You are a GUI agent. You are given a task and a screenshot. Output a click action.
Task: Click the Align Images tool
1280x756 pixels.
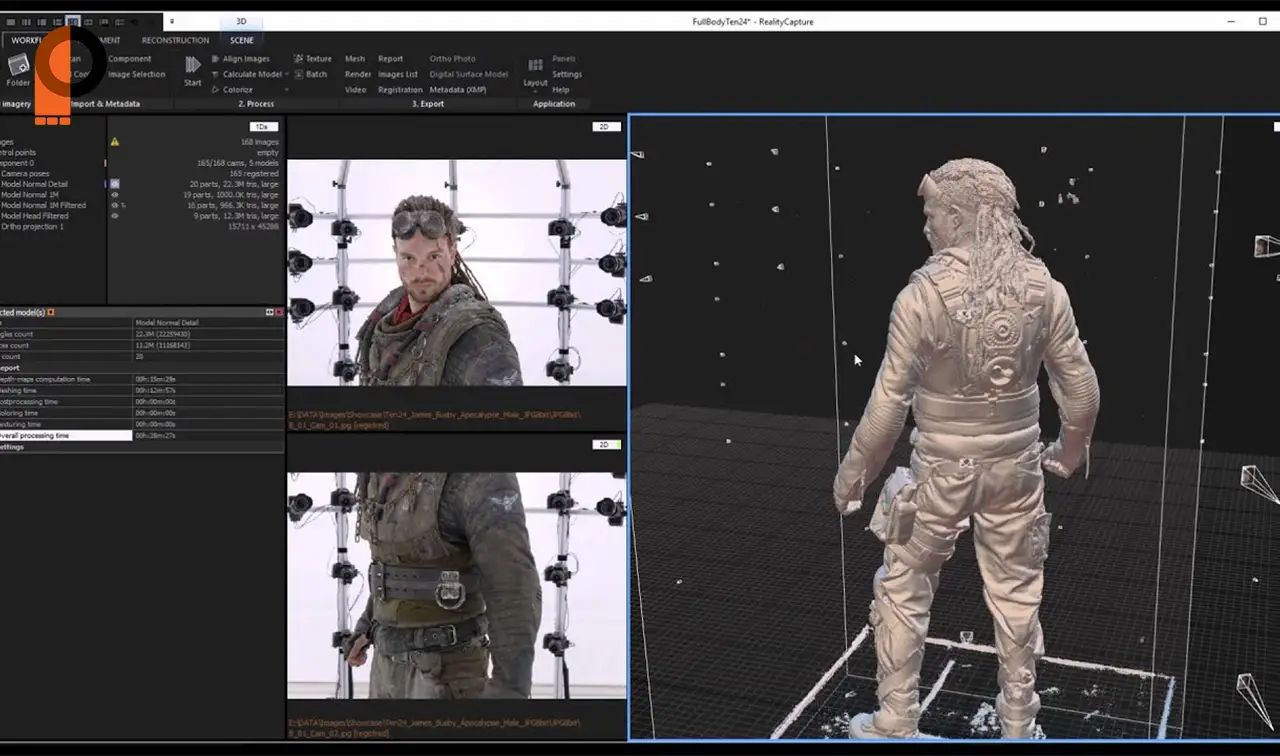246,59
